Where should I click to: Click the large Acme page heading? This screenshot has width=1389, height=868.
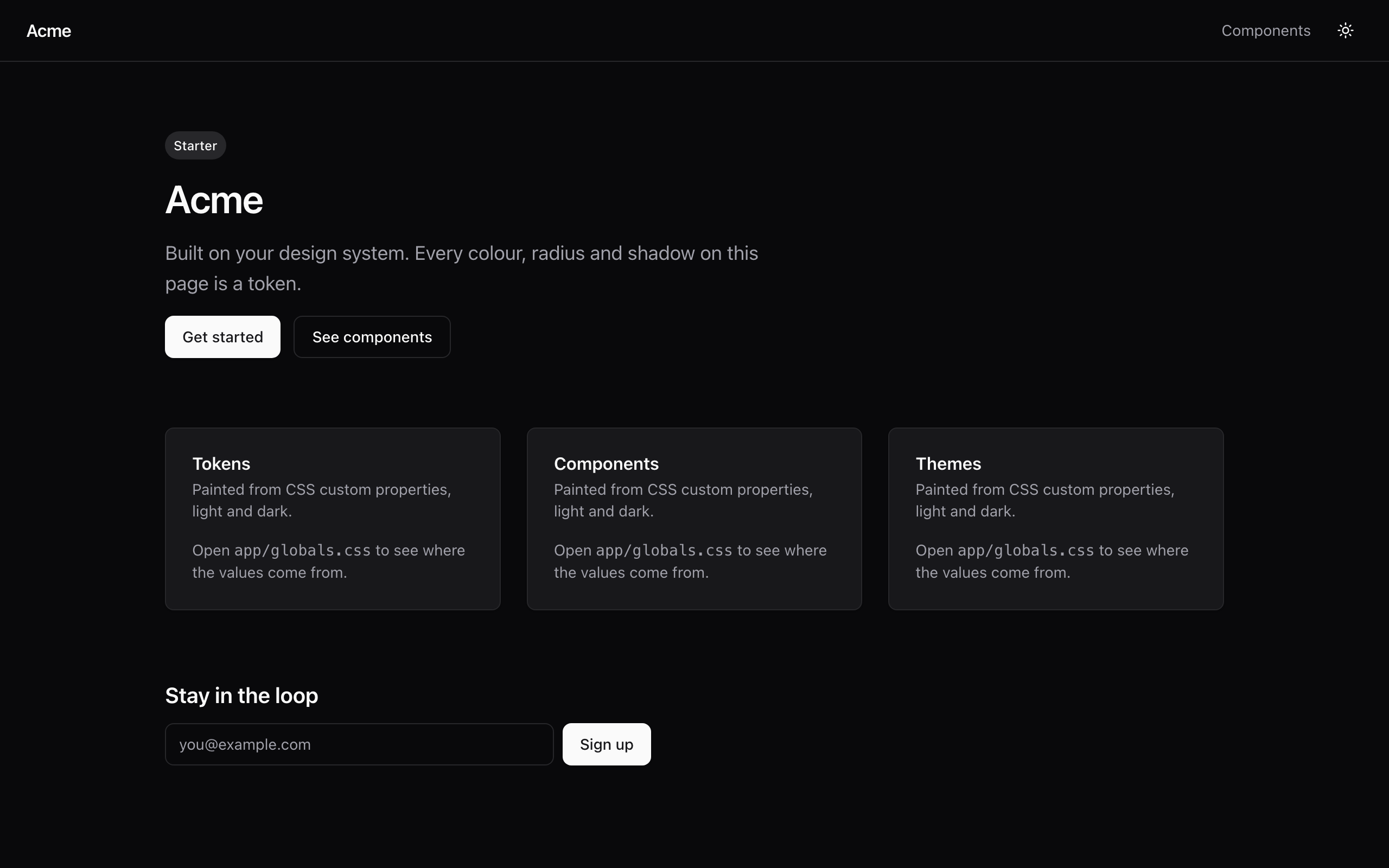[x=214, y=200]
